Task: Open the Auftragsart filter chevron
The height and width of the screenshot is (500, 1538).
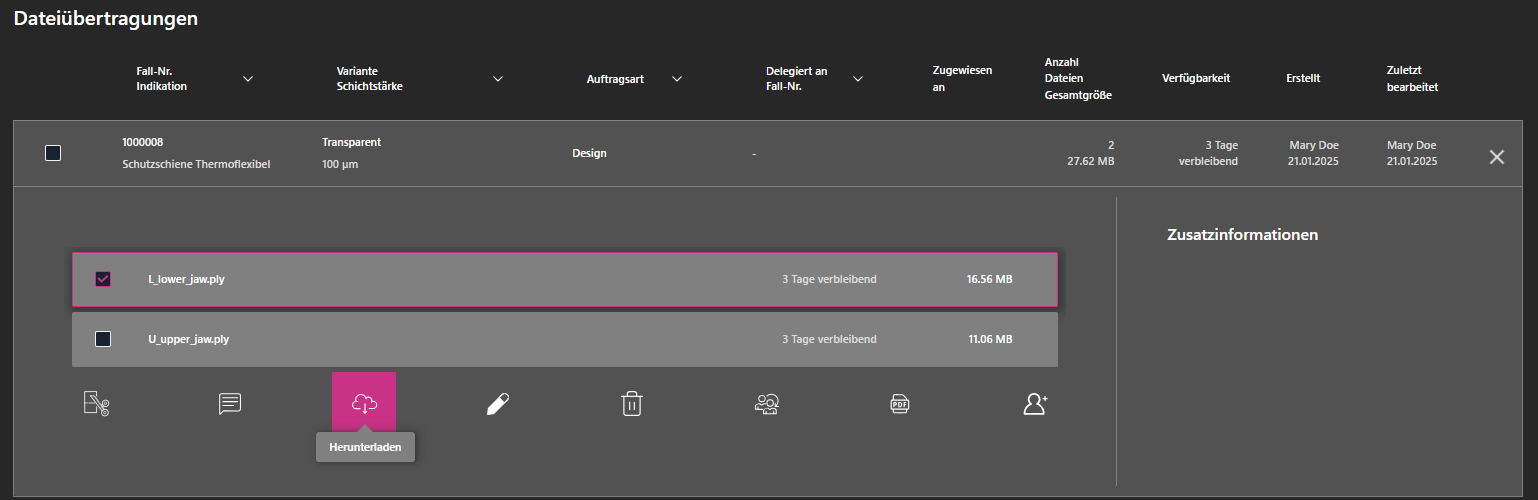Action: point(677,79)
